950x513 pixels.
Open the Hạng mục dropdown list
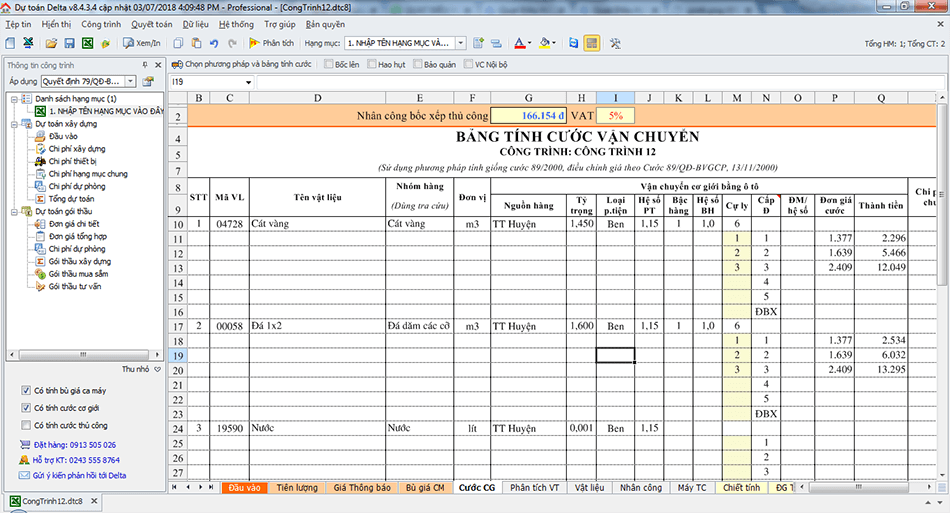click(x=461, y=44)
